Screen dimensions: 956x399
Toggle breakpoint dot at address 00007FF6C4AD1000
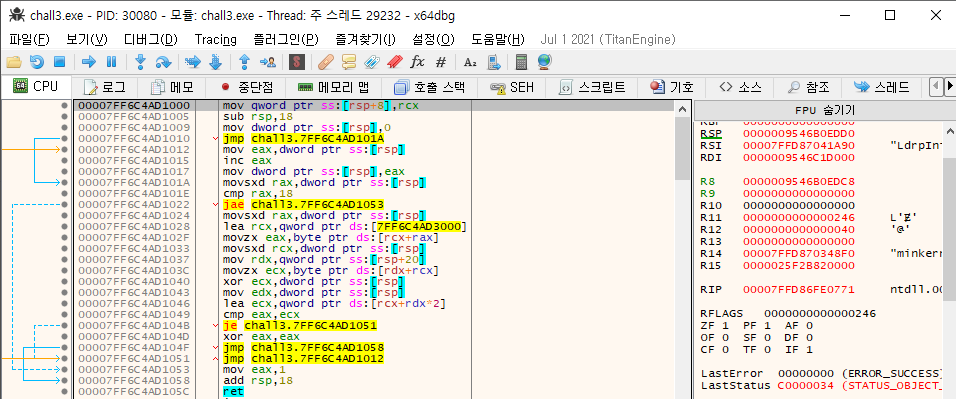64,106
